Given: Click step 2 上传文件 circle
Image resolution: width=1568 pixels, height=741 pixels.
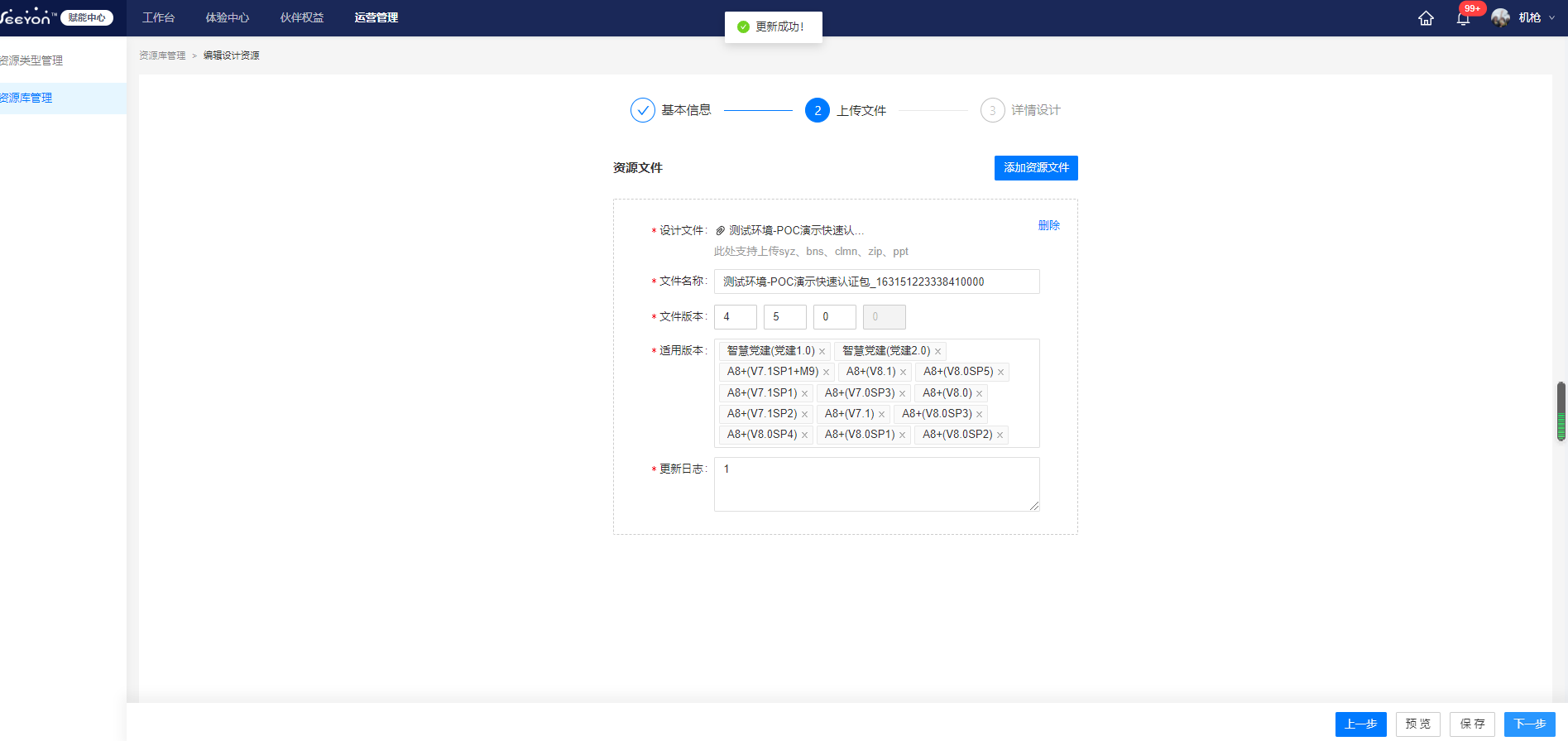Looking at the screenshot, I should point(818,110).
